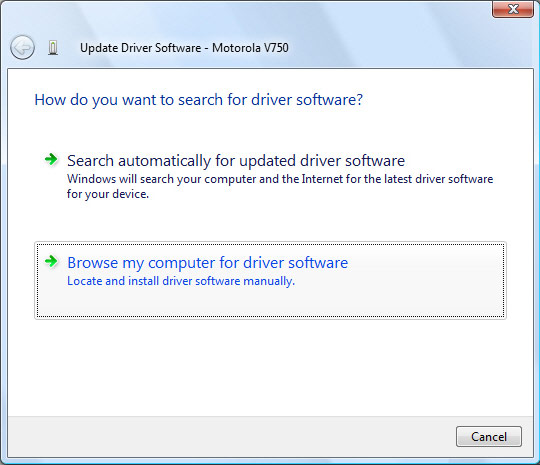
Task: Click green arrow beside Browse my computer option
Action: tap(51, 261)
